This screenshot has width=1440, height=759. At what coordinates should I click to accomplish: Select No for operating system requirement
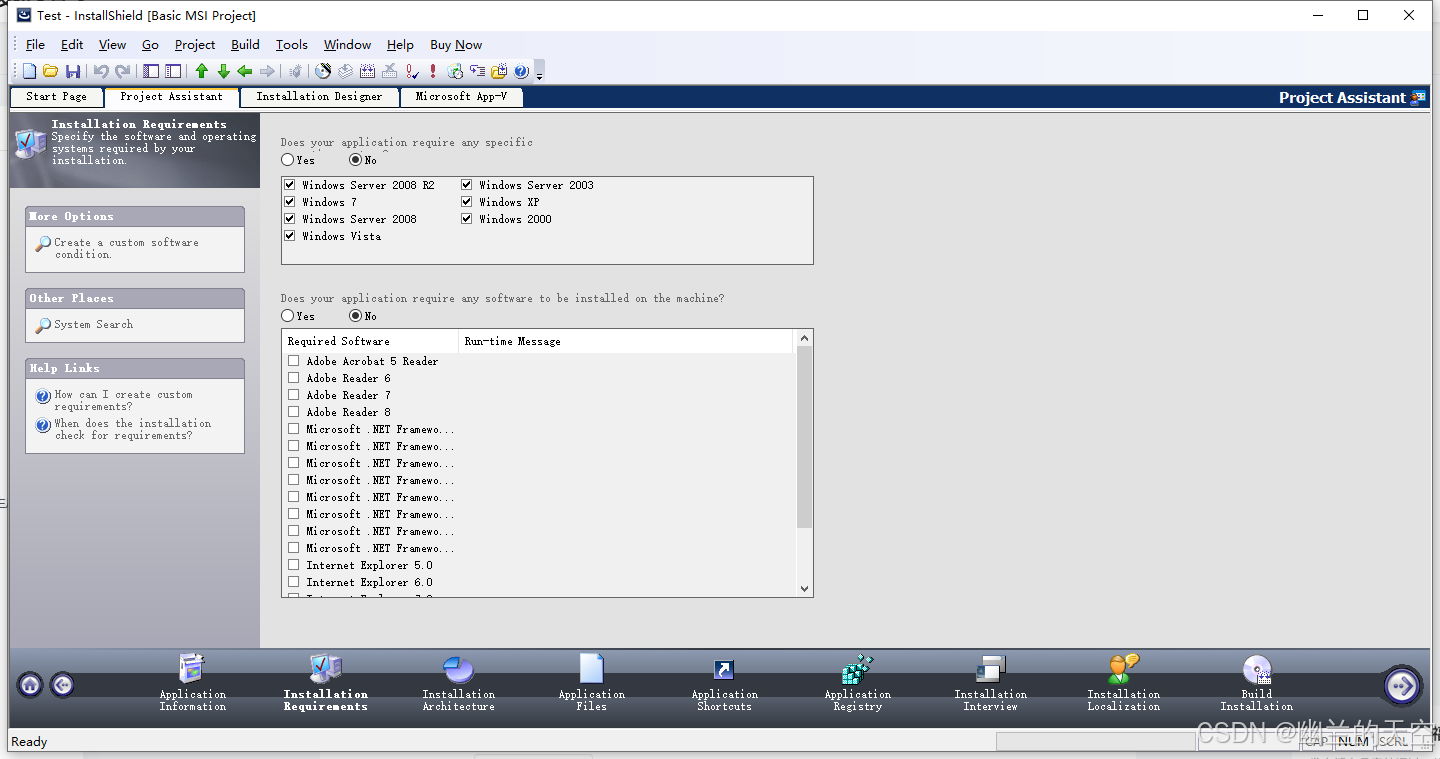coord(355,160)
